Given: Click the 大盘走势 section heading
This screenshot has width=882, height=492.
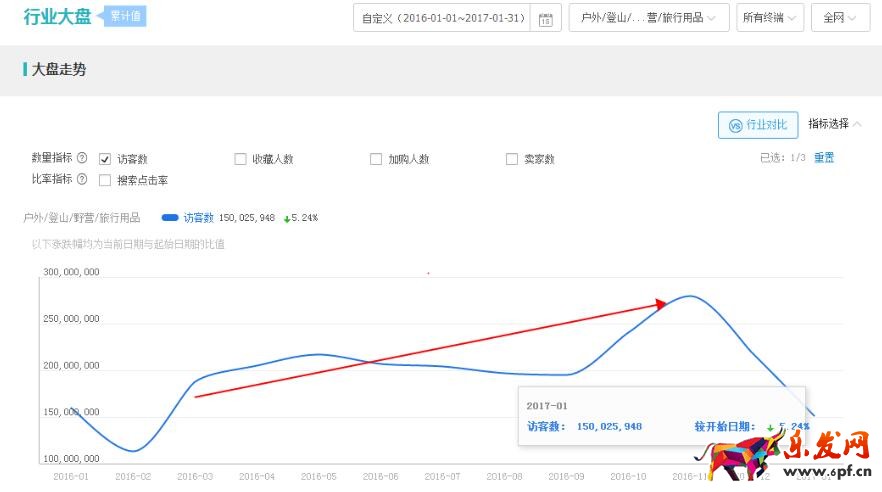Looking at the screenshot, I should (x=59, y=69).
